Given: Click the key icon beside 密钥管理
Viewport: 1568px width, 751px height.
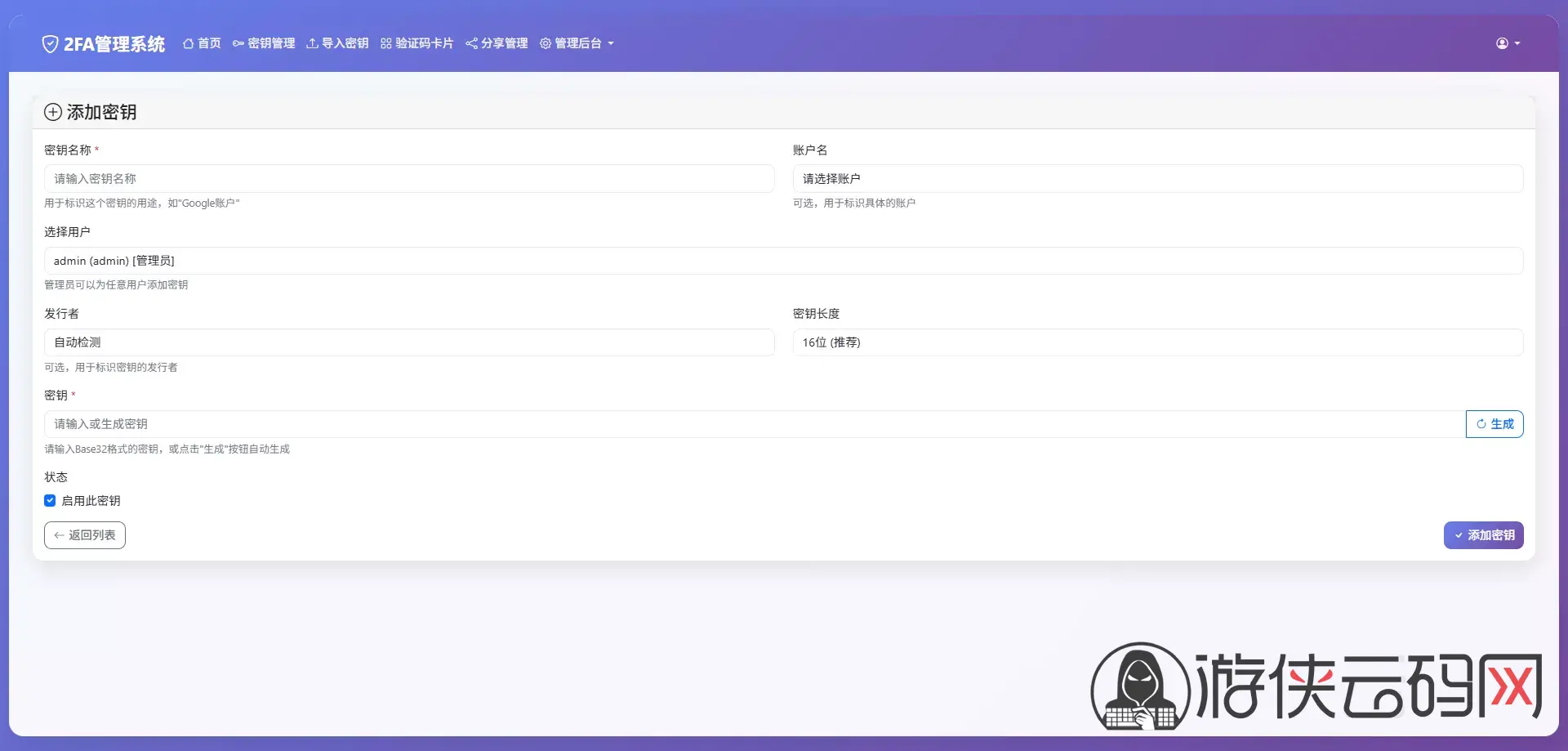Looking at the screenshot, I should point(238,43).
